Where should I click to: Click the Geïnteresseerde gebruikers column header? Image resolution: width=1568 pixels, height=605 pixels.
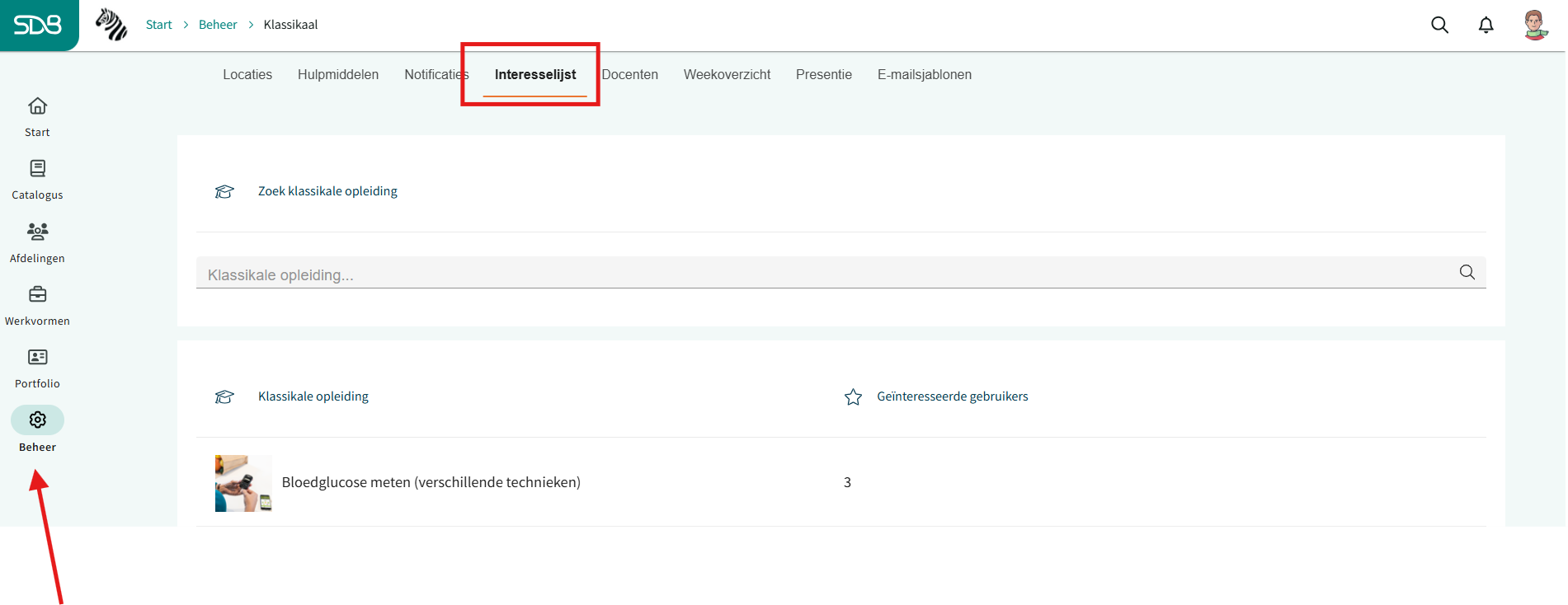[x=953, y=396]
